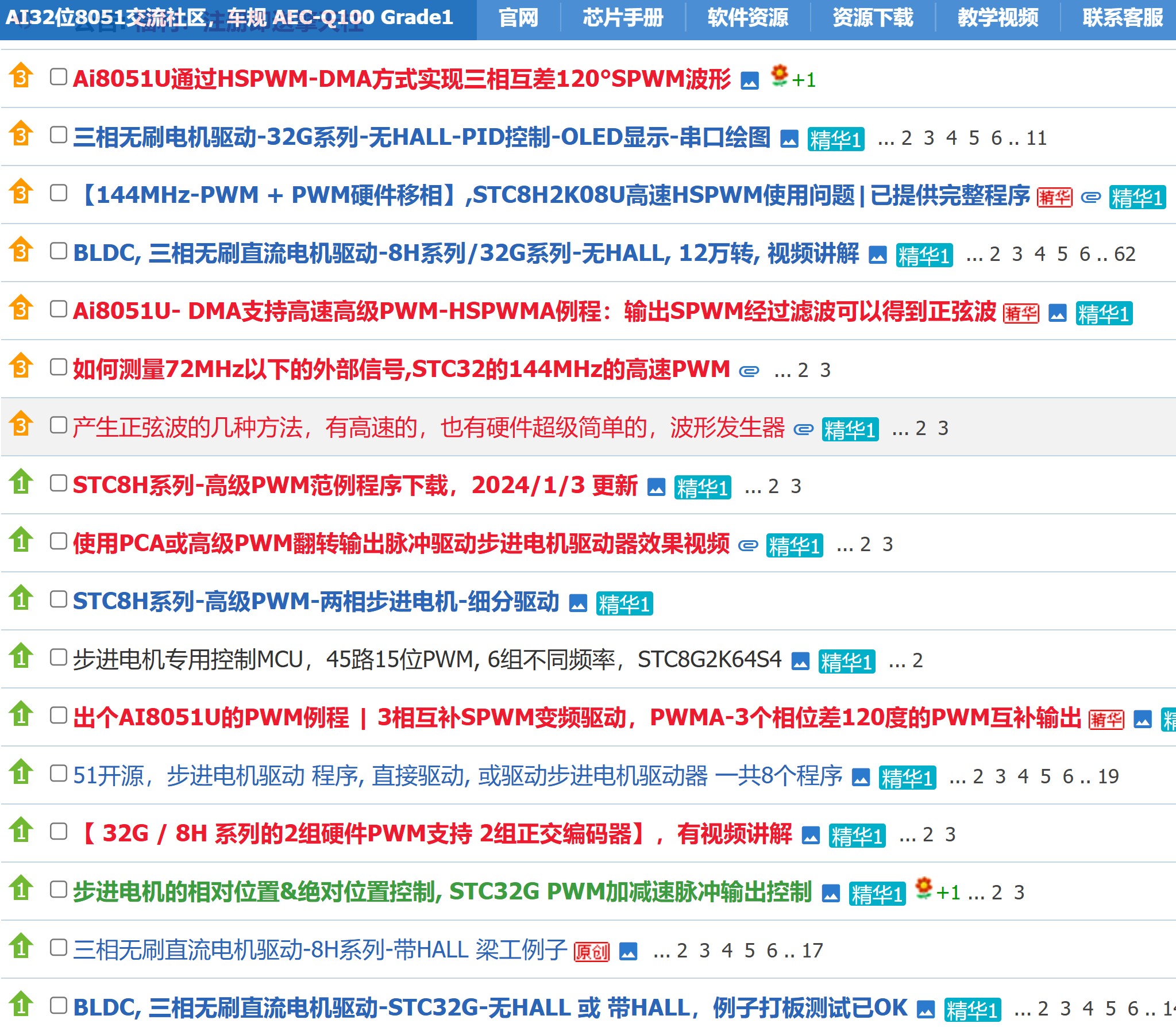
Task: Click image attachment icon on BLDC 8H系列/32G系列 thread
Action: click(x=877, y=255)
